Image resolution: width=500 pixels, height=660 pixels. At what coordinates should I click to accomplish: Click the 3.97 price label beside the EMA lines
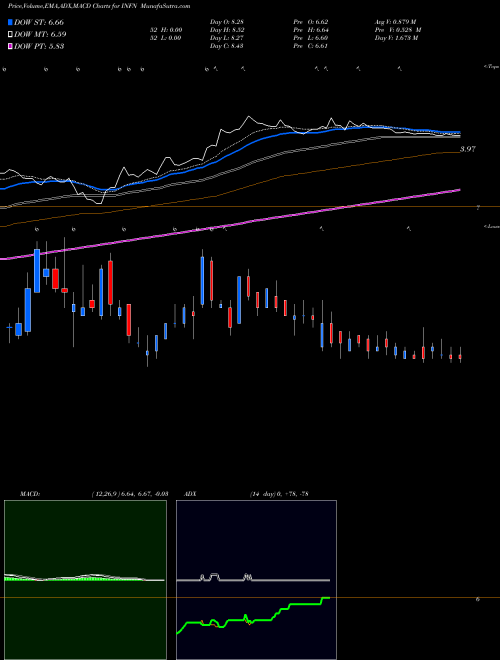468,149
